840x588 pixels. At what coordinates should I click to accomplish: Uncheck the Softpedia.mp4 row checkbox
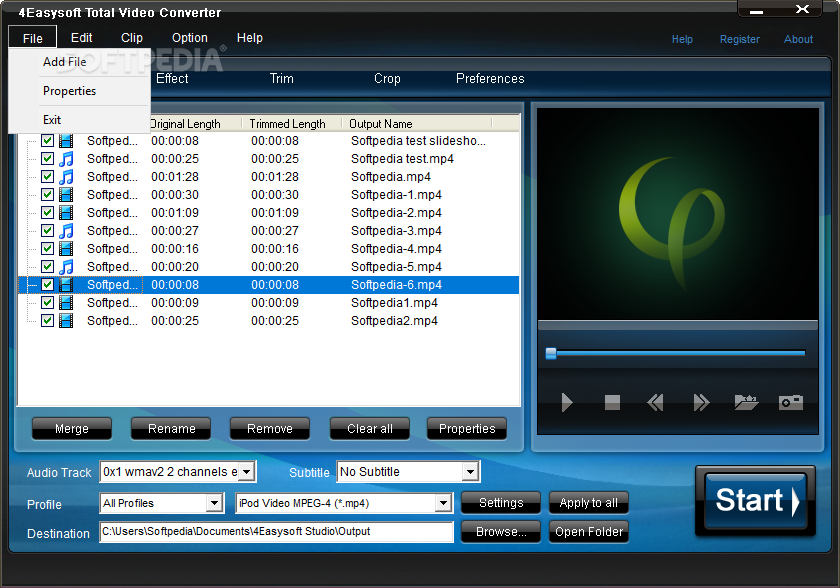(x=47, y=177)
